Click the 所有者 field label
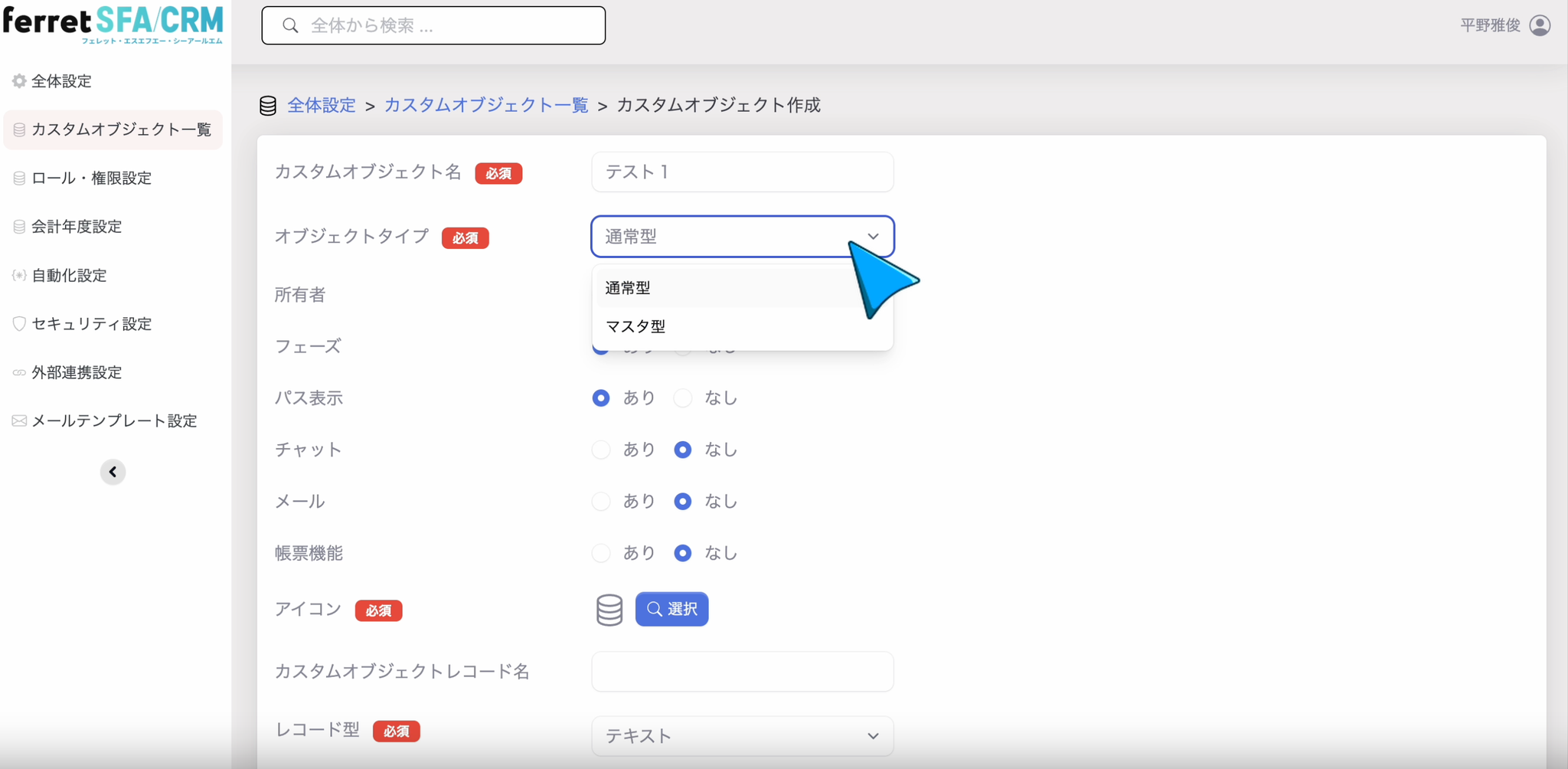The height and width of the screenshot is (769, 1568). click(x=300, y=295)
